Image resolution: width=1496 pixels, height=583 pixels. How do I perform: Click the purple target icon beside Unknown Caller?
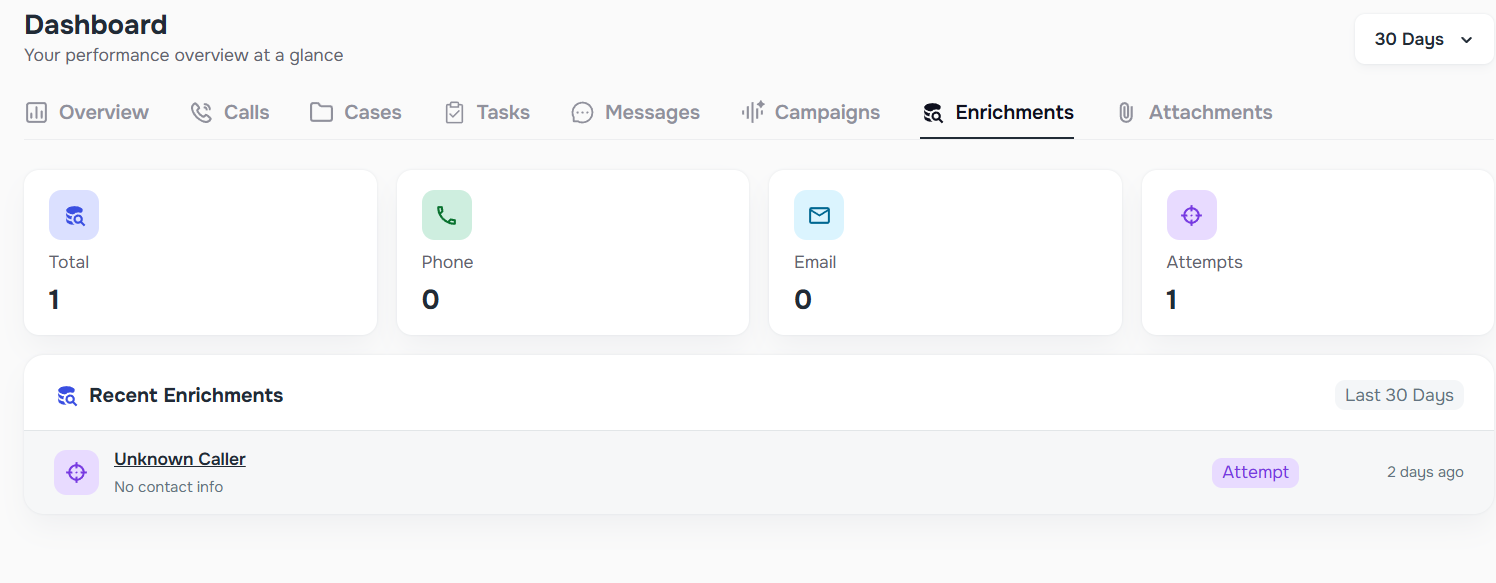click(x=76, y=471)
